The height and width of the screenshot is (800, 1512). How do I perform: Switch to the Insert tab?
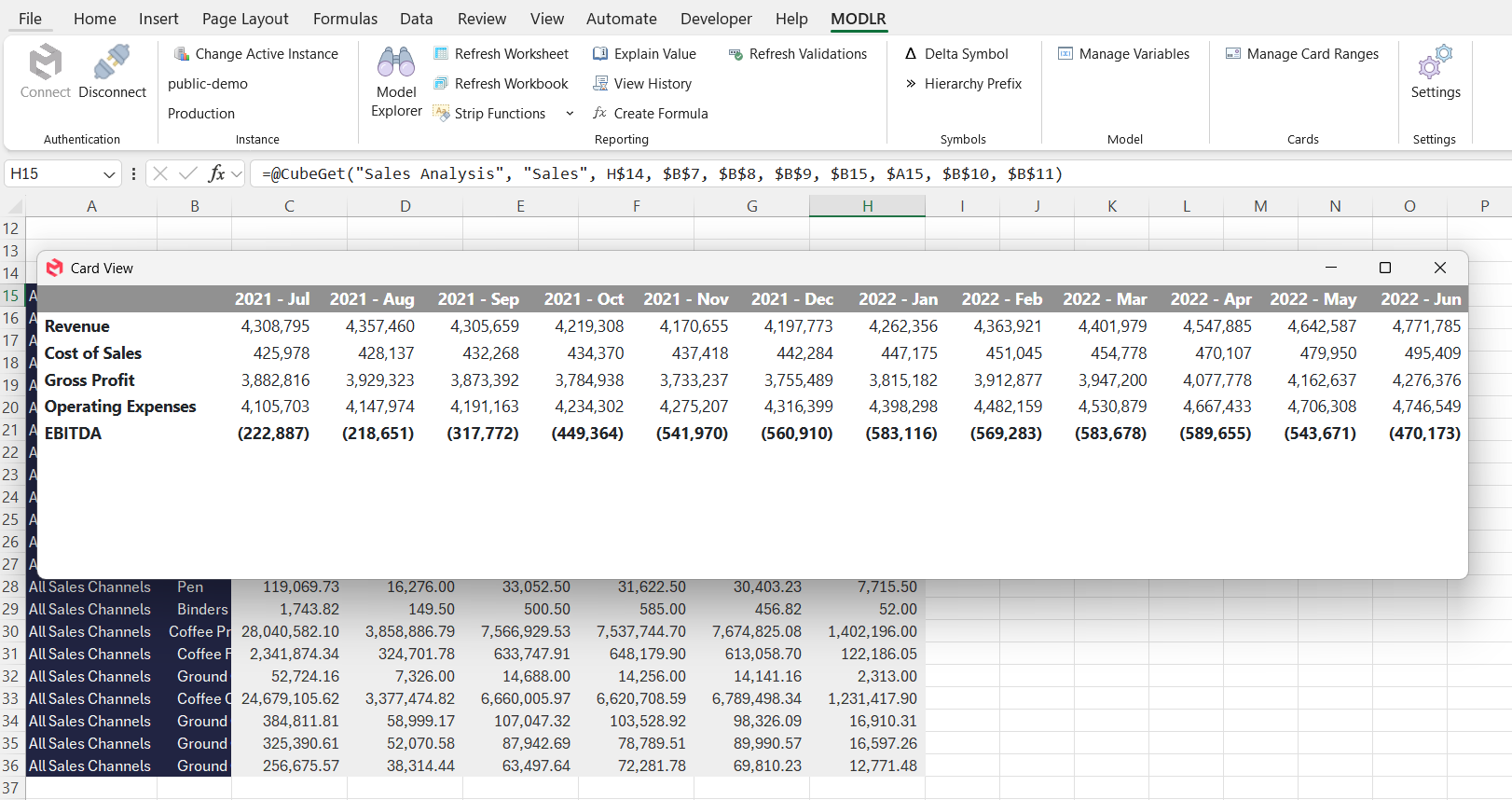click(158, 19)
